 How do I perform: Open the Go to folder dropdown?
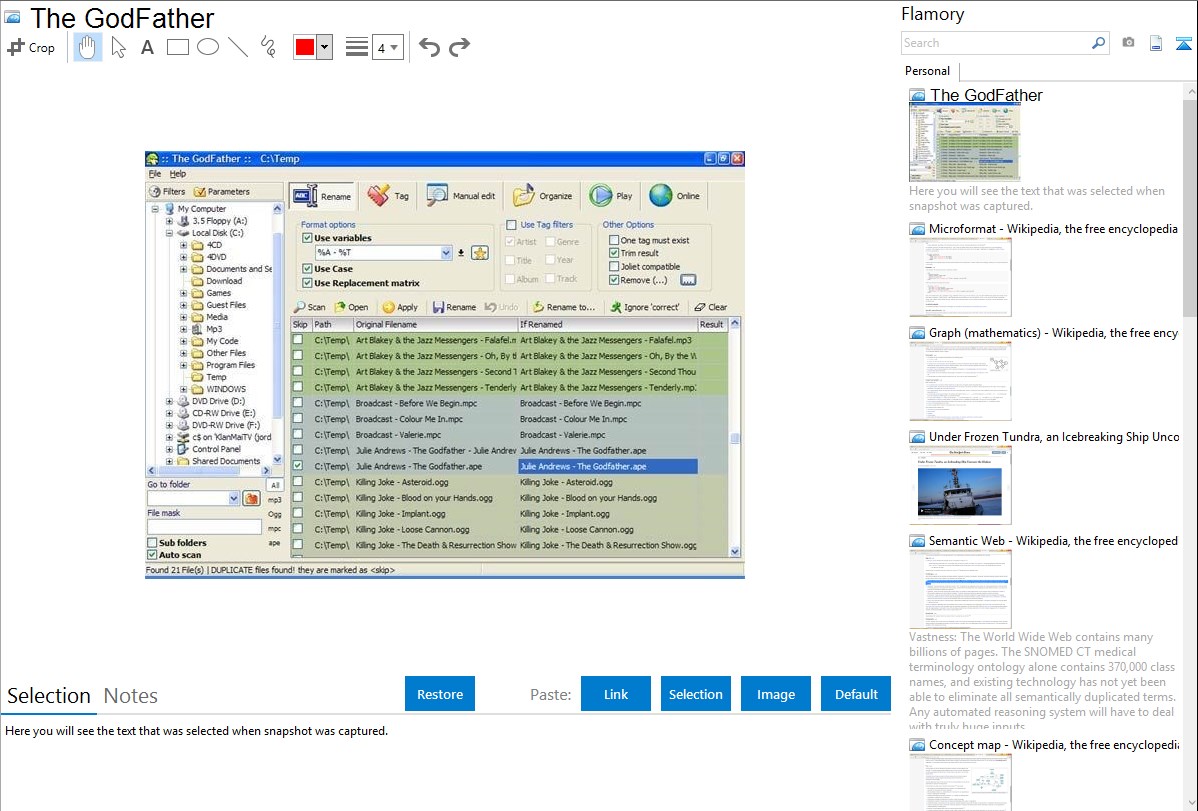point(233,498)
